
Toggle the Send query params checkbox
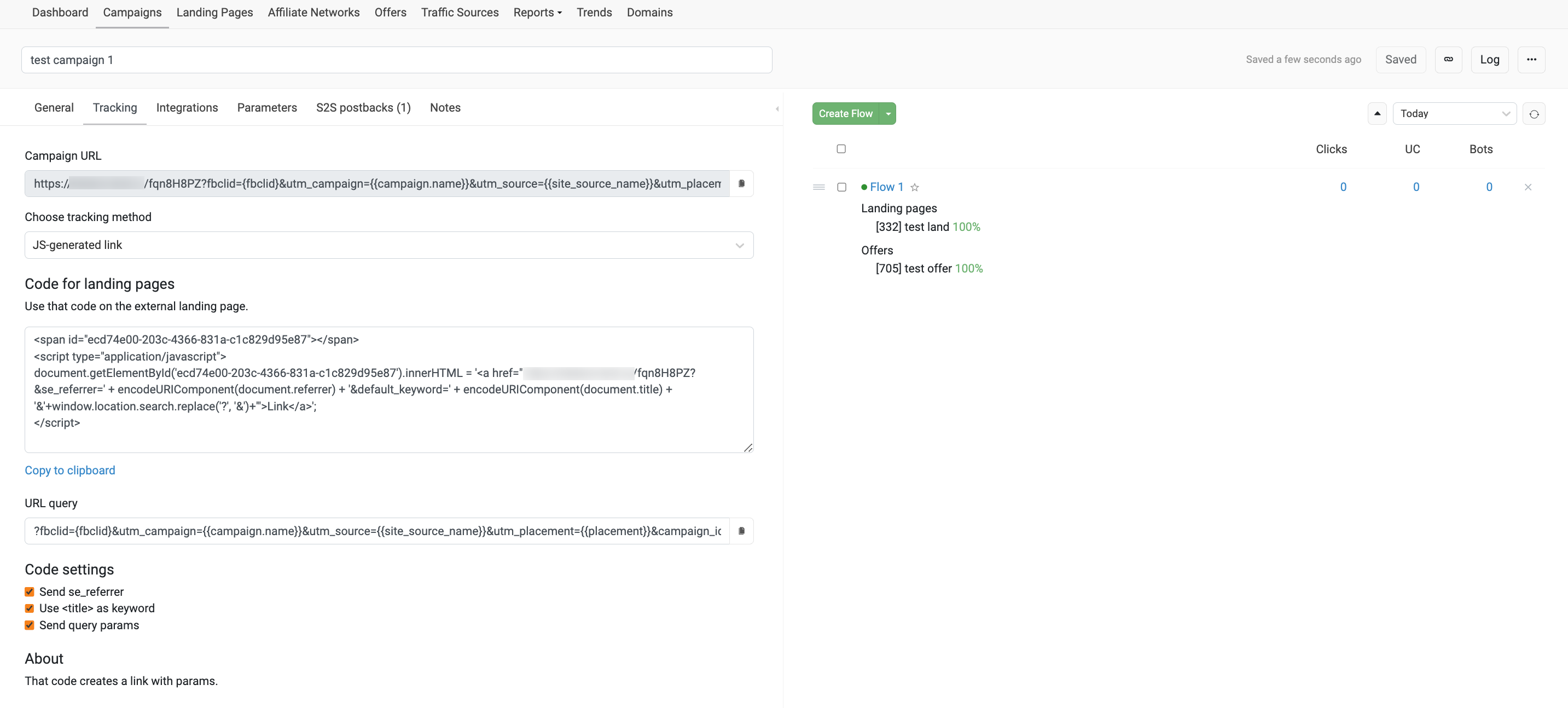[x=29, y=625]
